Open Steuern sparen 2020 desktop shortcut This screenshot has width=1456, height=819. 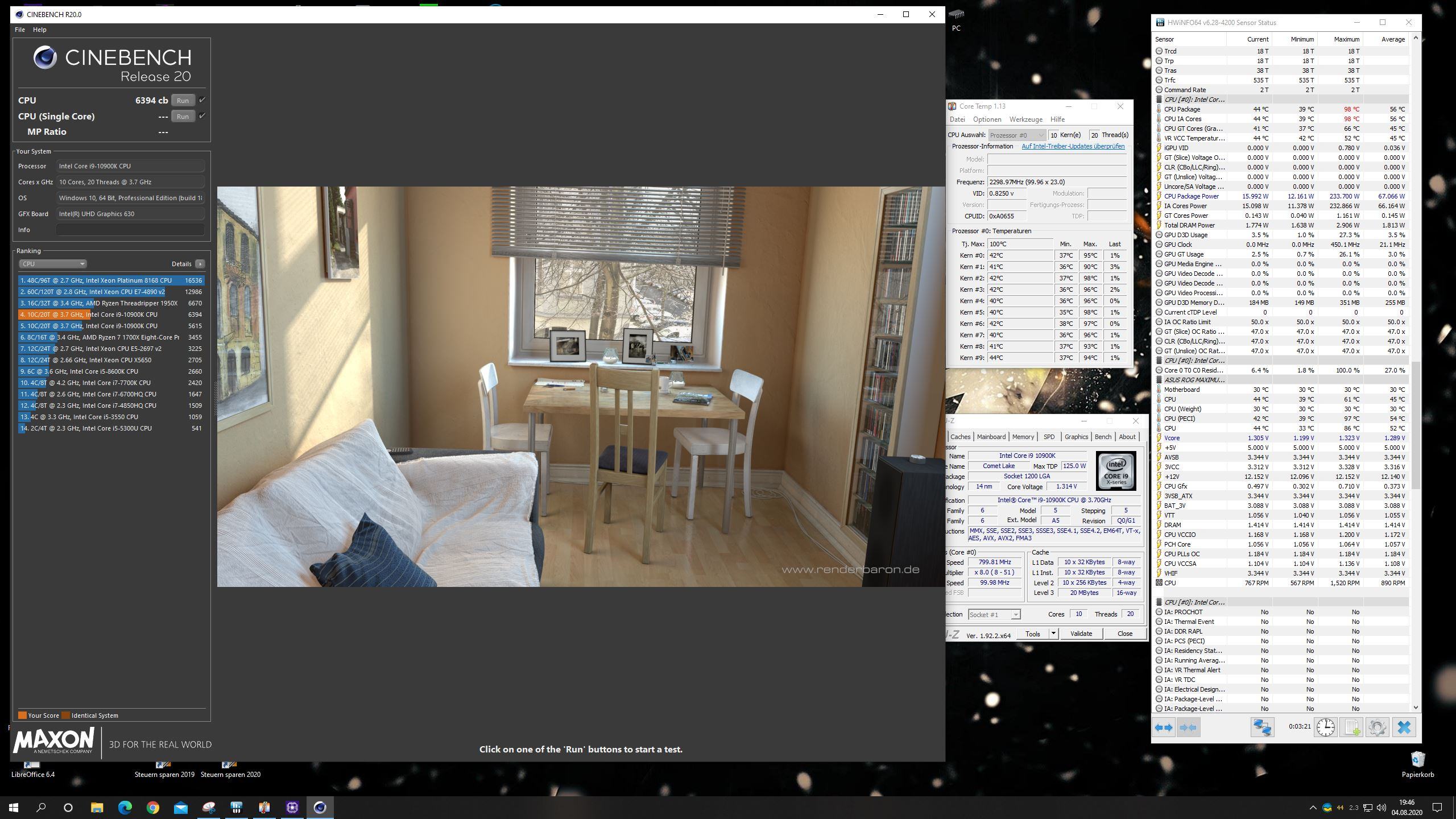pyautogui.click(x=230, y=770)
